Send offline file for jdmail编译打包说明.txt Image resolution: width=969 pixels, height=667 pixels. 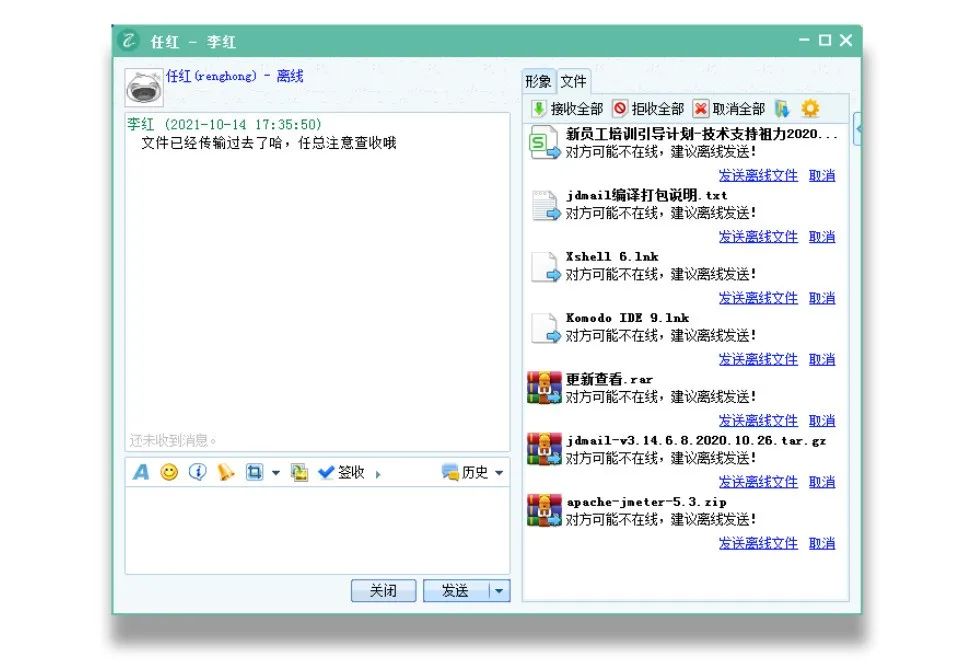click(758, 237)
